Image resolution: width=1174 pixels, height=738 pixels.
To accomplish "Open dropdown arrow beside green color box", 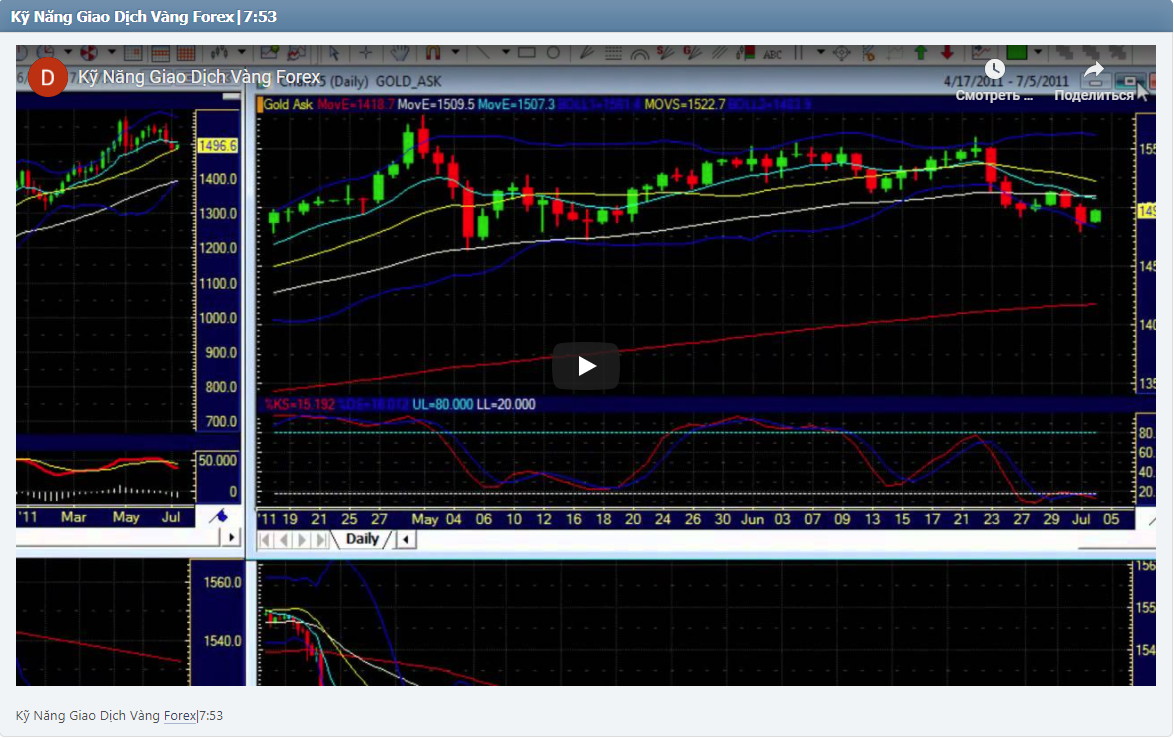I will tap(1039, 53).
